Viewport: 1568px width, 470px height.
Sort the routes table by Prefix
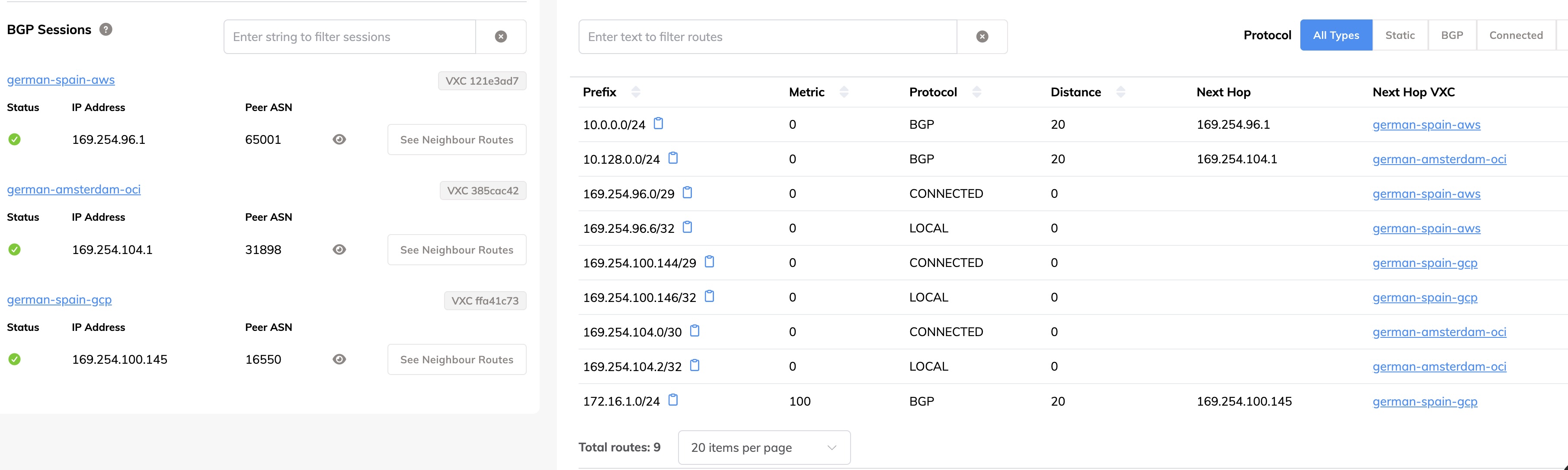[x=636, y=92]
